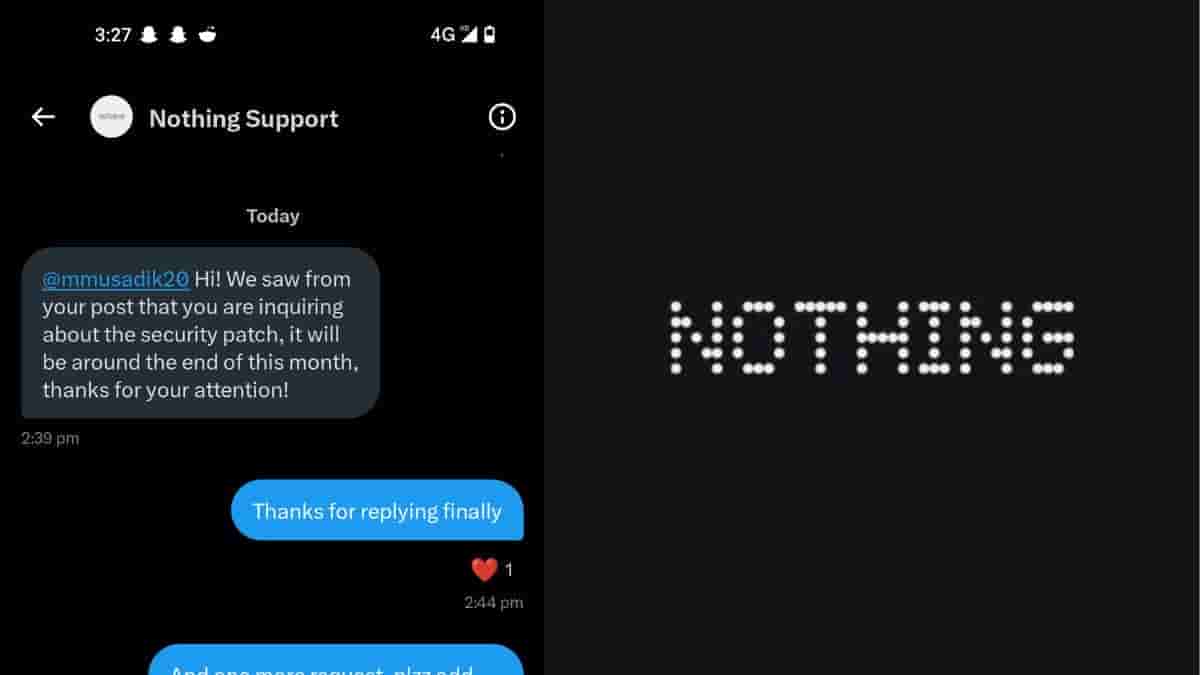This screenshot has width=1200, height=675.
Task: Open the Nothing Support conversation title
Action: (244, 118)
